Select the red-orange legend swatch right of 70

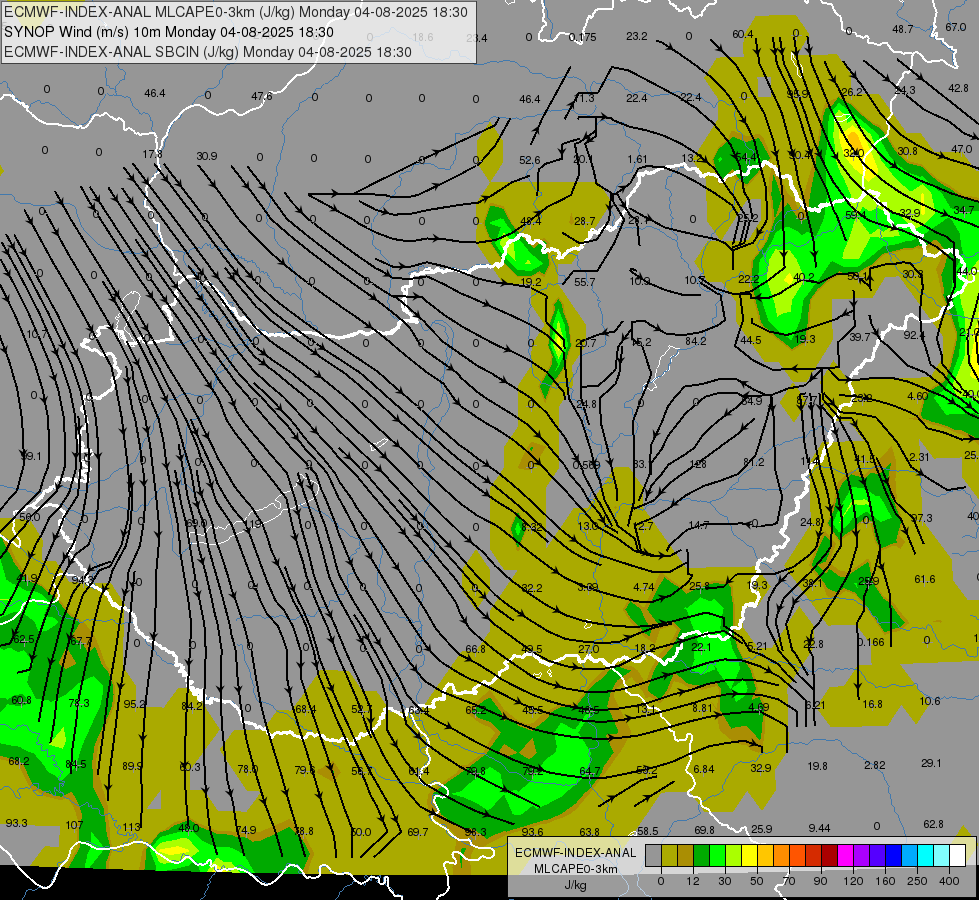pyautogui.click(x=798, y=856)
